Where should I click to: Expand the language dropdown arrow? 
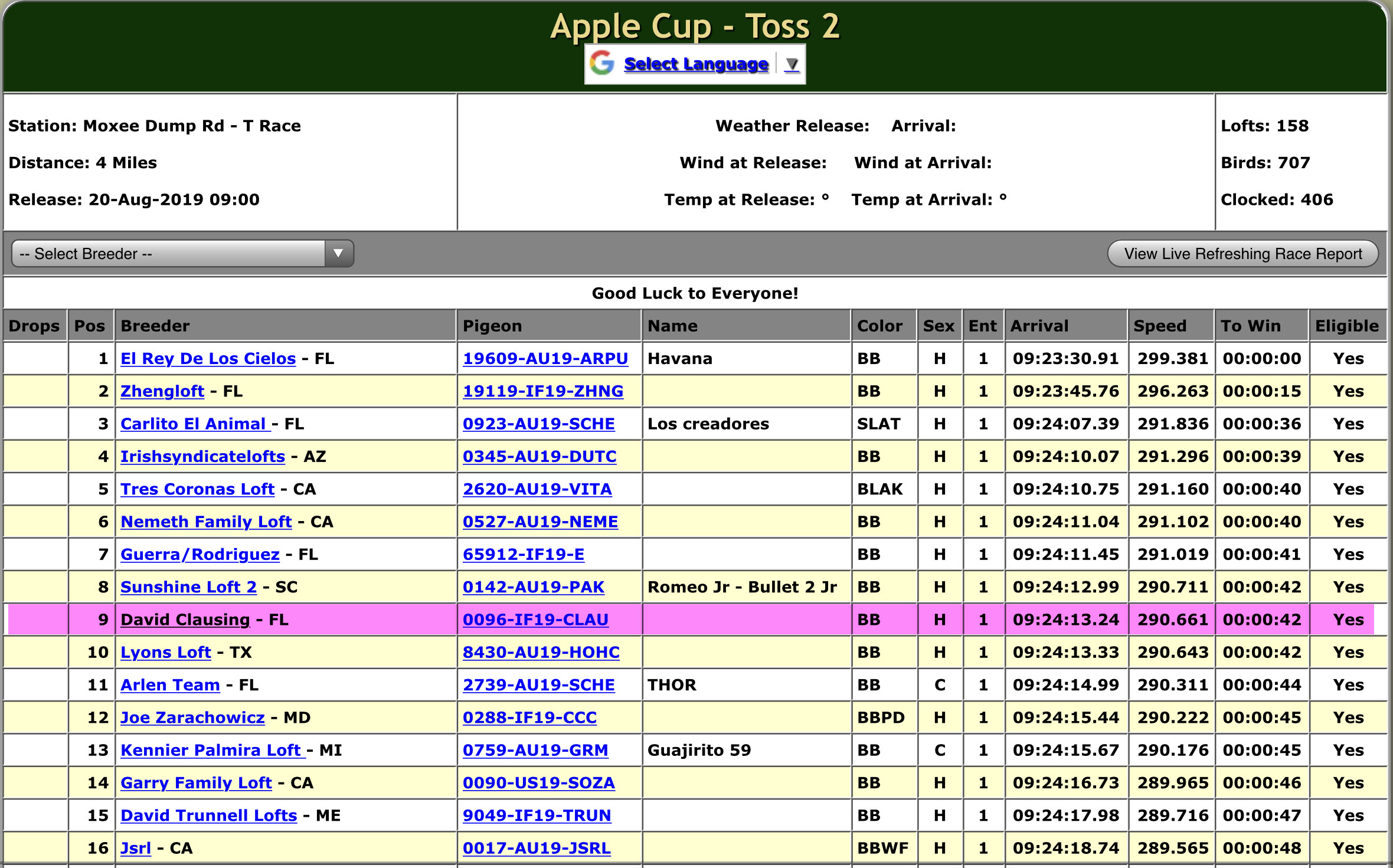coord(792,64)
